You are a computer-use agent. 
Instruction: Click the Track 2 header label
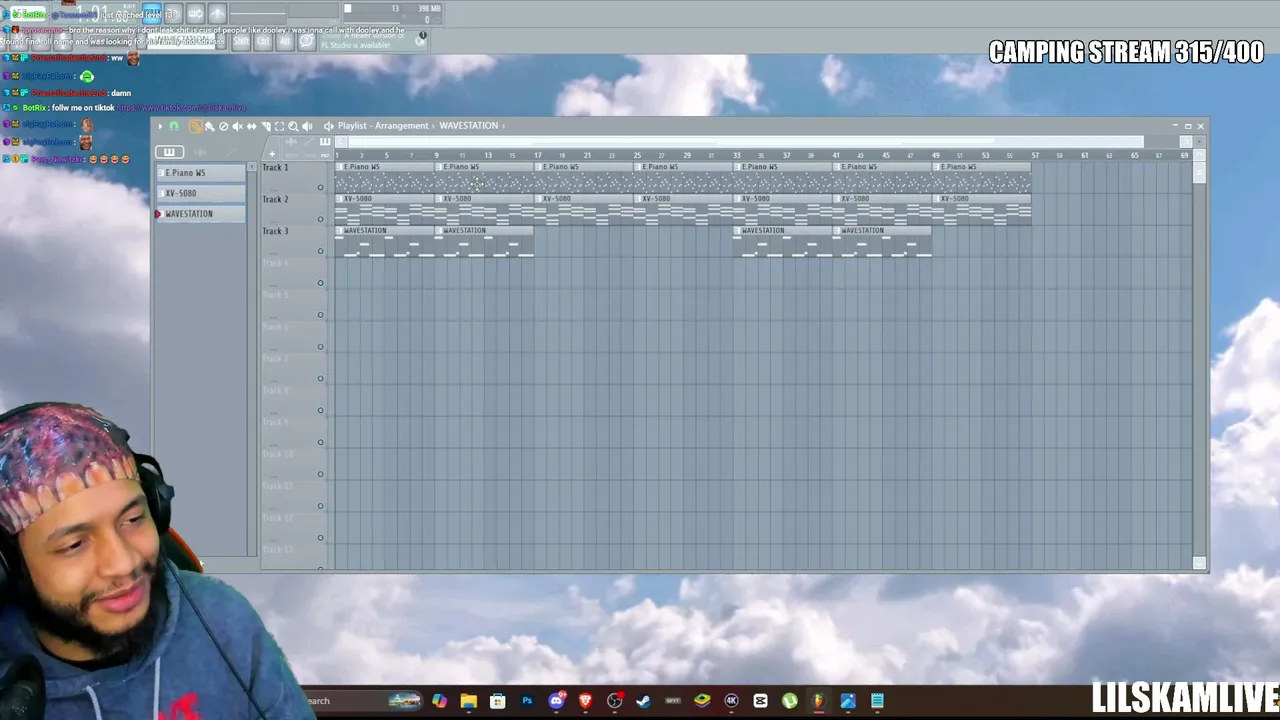pos(275,199)
